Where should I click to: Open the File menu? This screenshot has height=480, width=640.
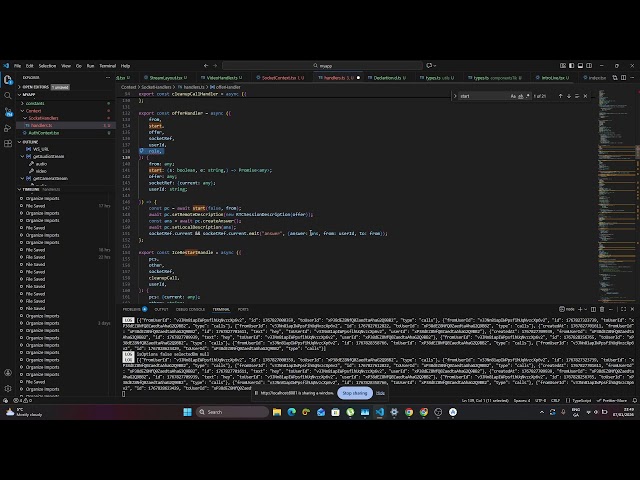click(18, 66)
